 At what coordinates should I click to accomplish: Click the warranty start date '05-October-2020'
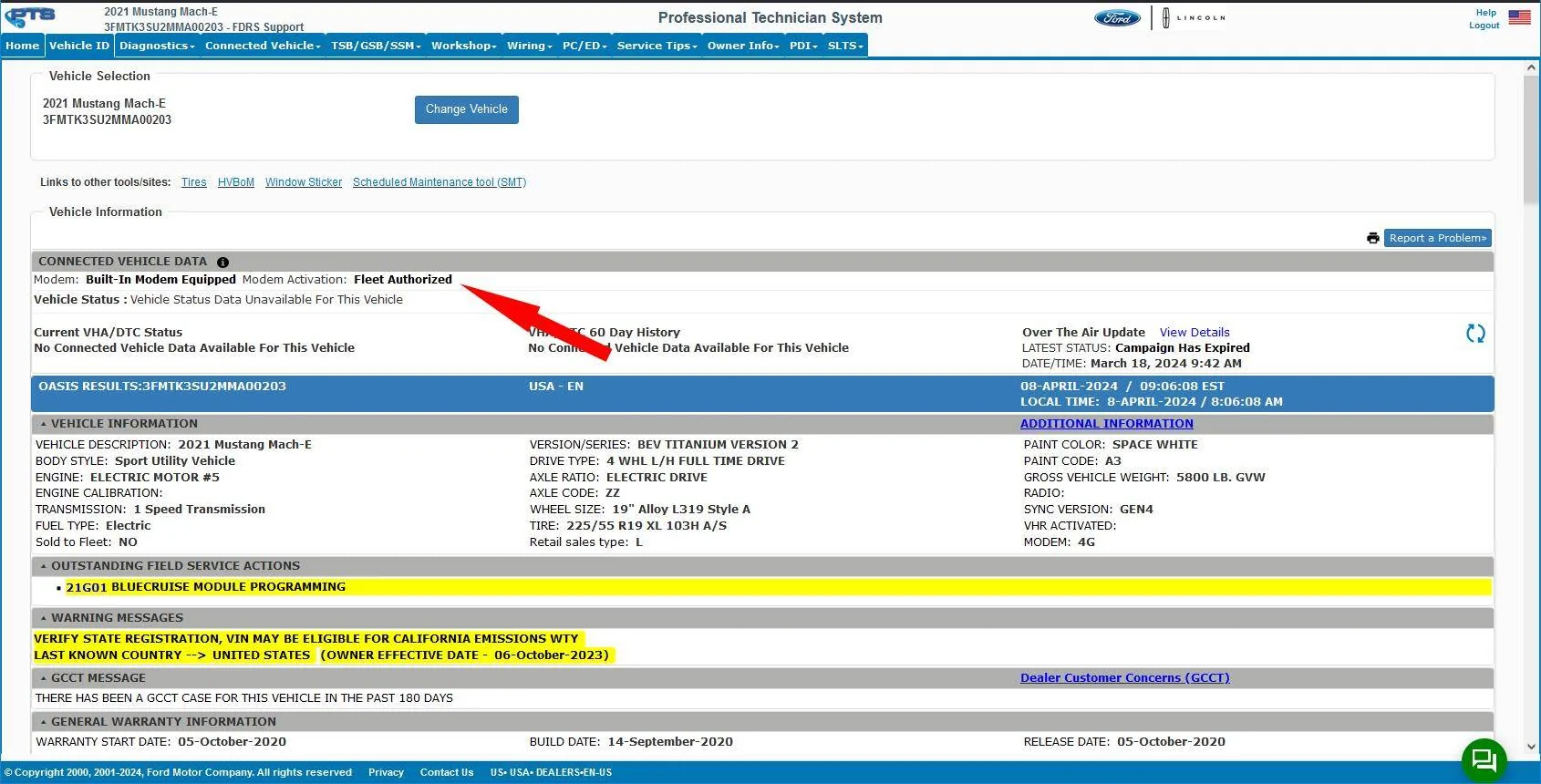(232, 742)
